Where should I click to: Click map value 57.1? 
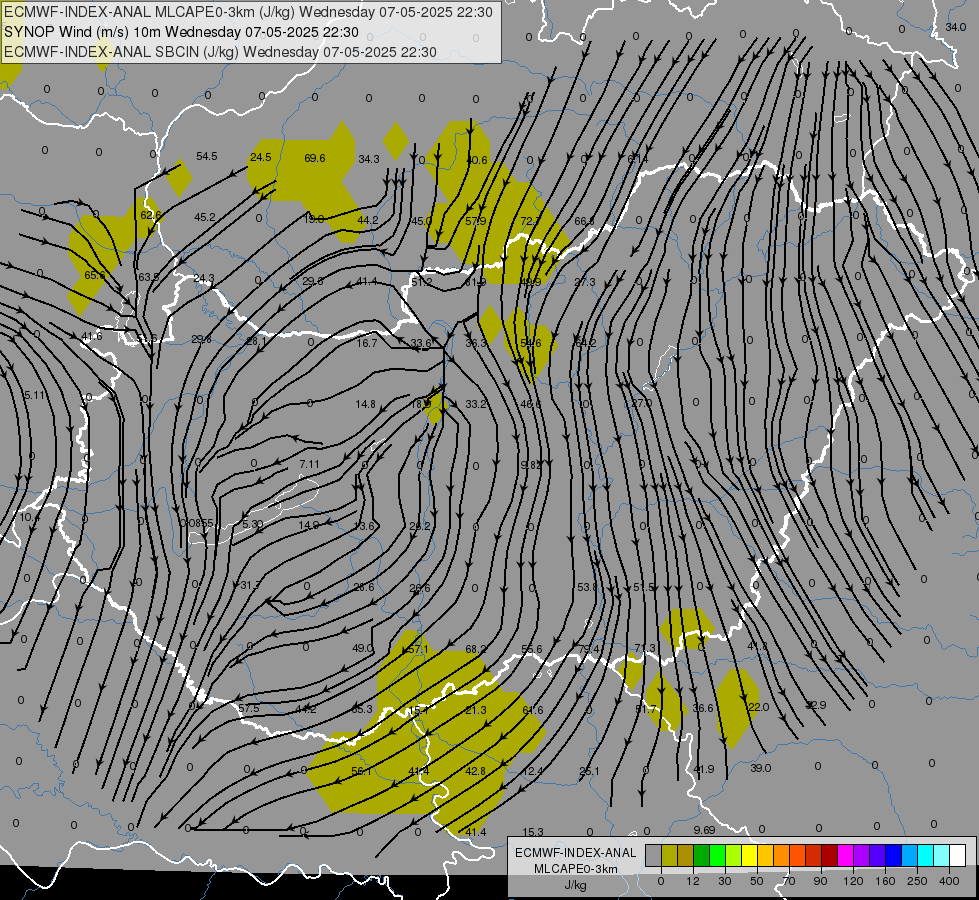coord(418,649)
